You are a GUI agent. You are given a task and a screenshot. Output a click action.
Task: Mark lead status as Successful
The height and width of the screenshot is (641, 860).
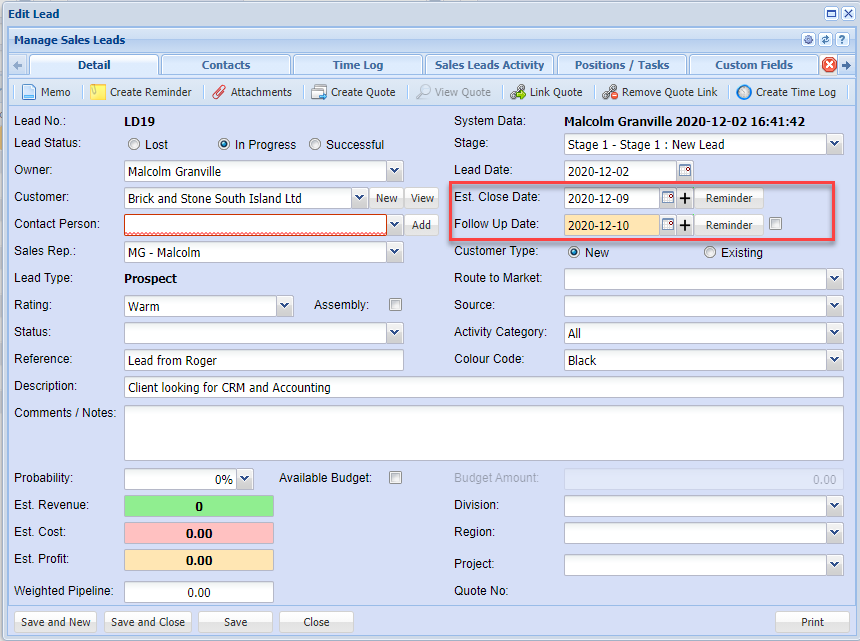pos(315,144)
